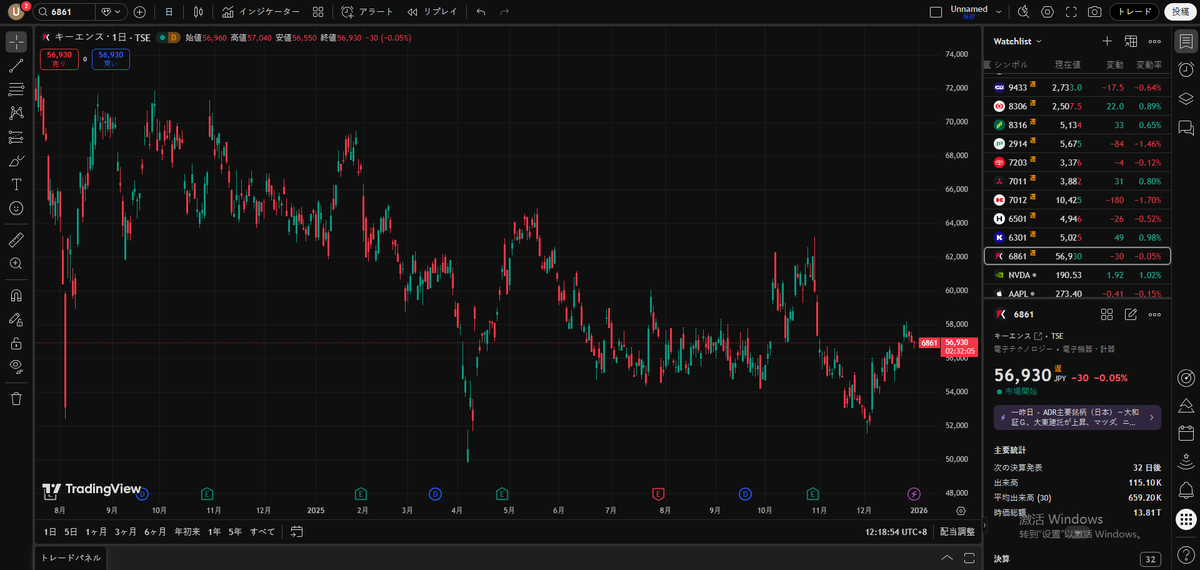
Task: Select the 7203 row in watchlist
Action: (x=1076, y=162)
